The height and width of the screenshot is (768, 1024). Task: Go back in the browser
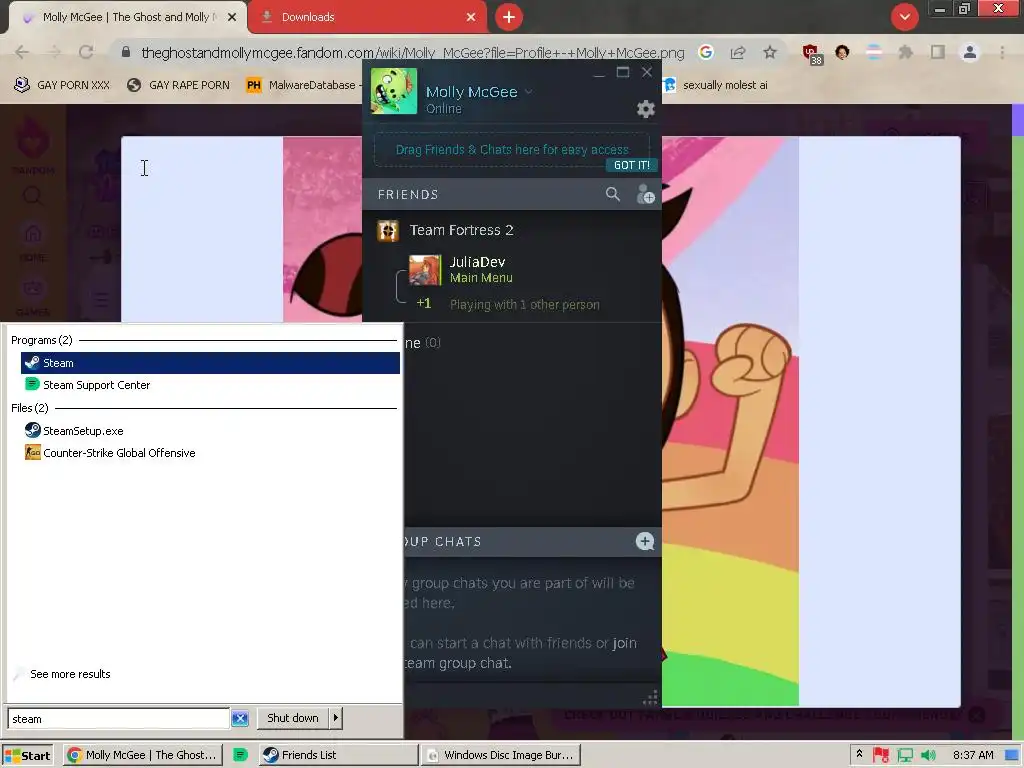click(22, 52)
